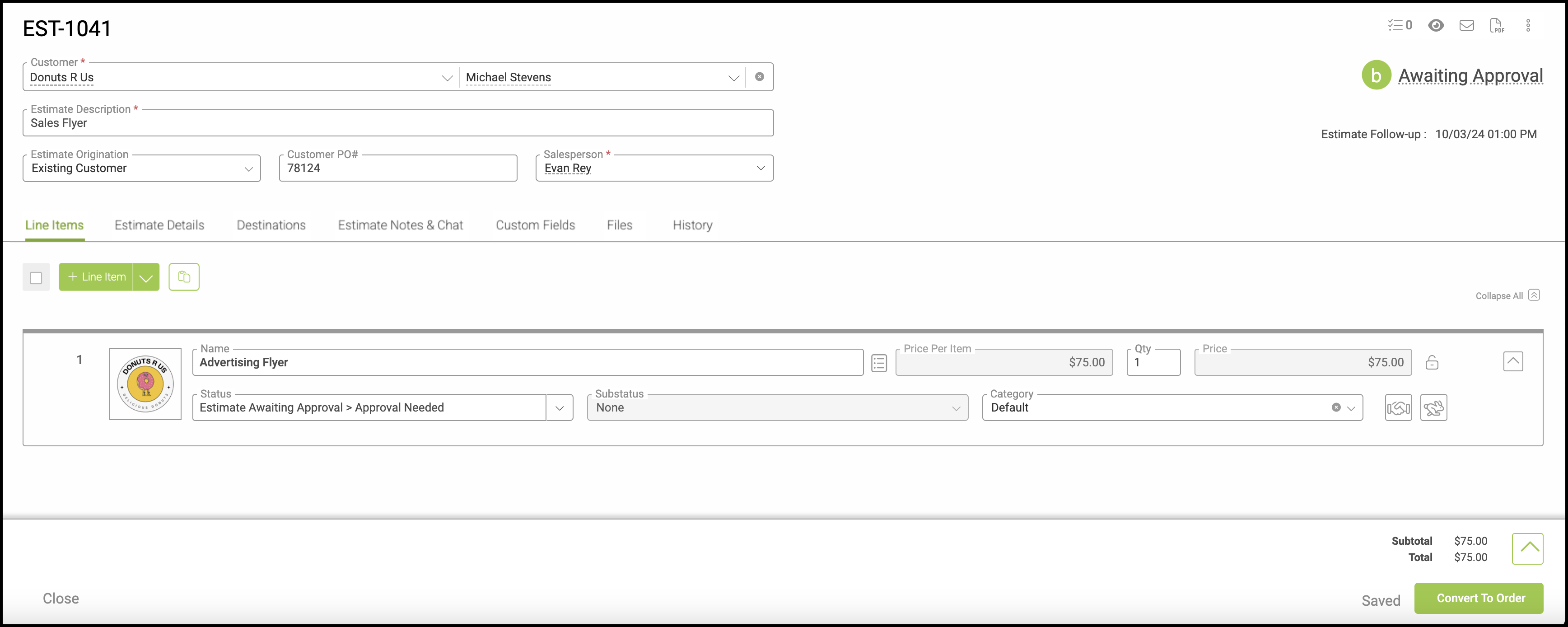
Task: Click the green status circle badge
Action: 1376,75
